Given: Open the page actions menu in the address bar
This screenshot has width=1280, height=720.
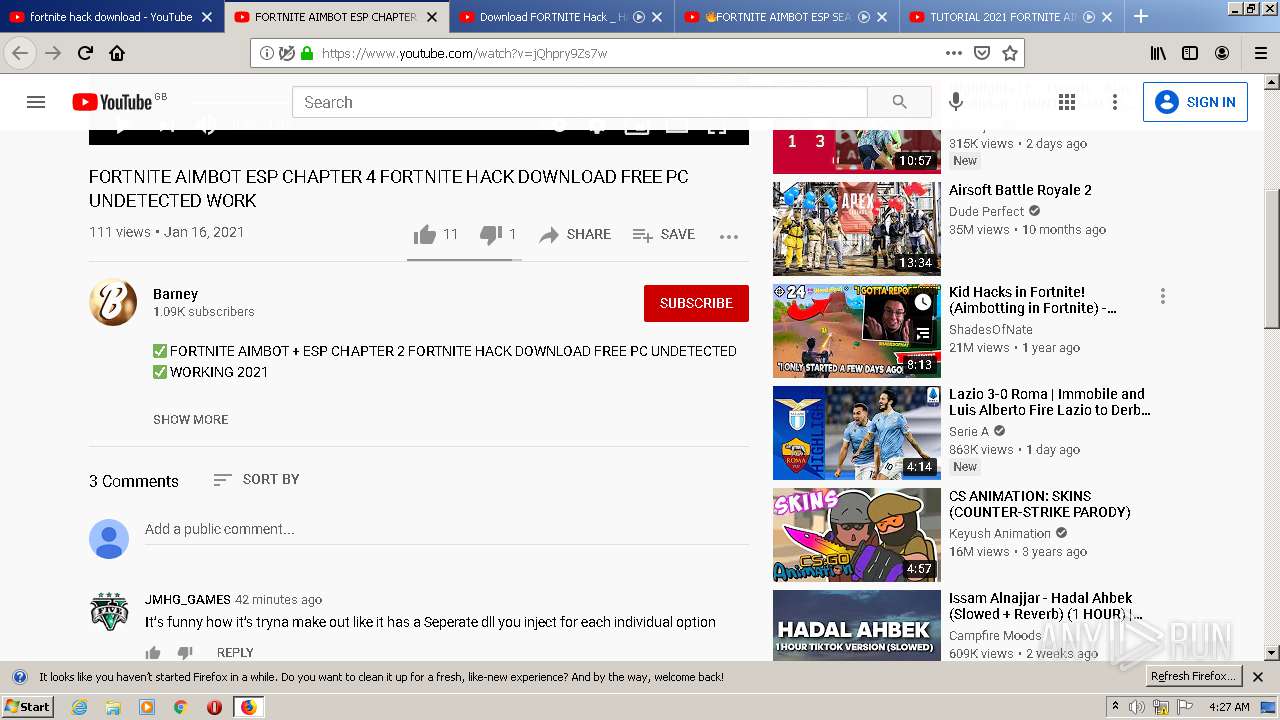Looking at the screenshot, I should point(954,53).
